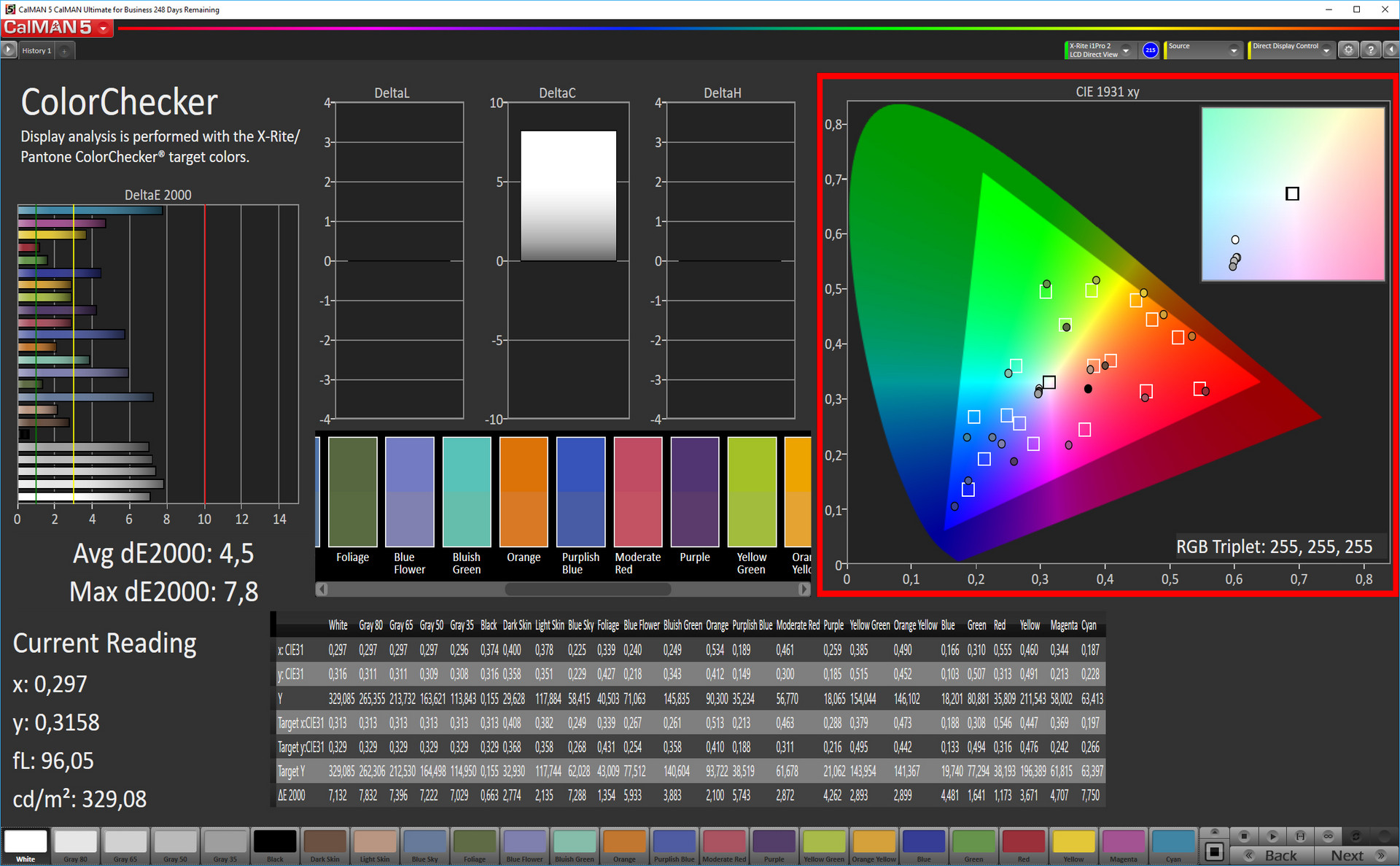Image resolution: width=1400 pixels, height=866 pixels.
Task: Click the single read bracket icon
Action: 1300,836
